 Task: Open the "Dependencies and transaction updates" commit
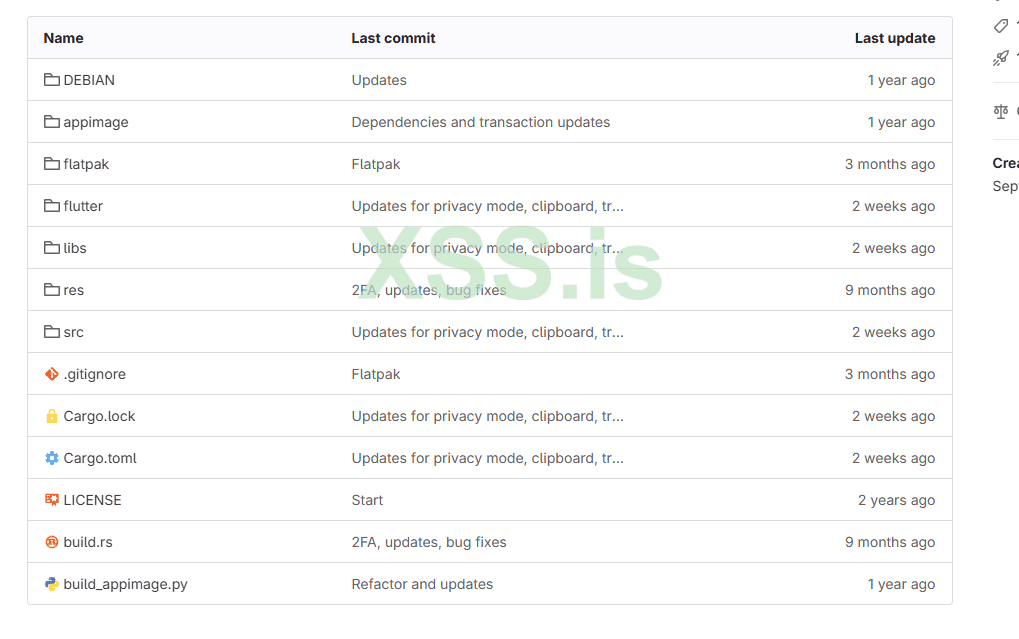[x=480, y=122]
